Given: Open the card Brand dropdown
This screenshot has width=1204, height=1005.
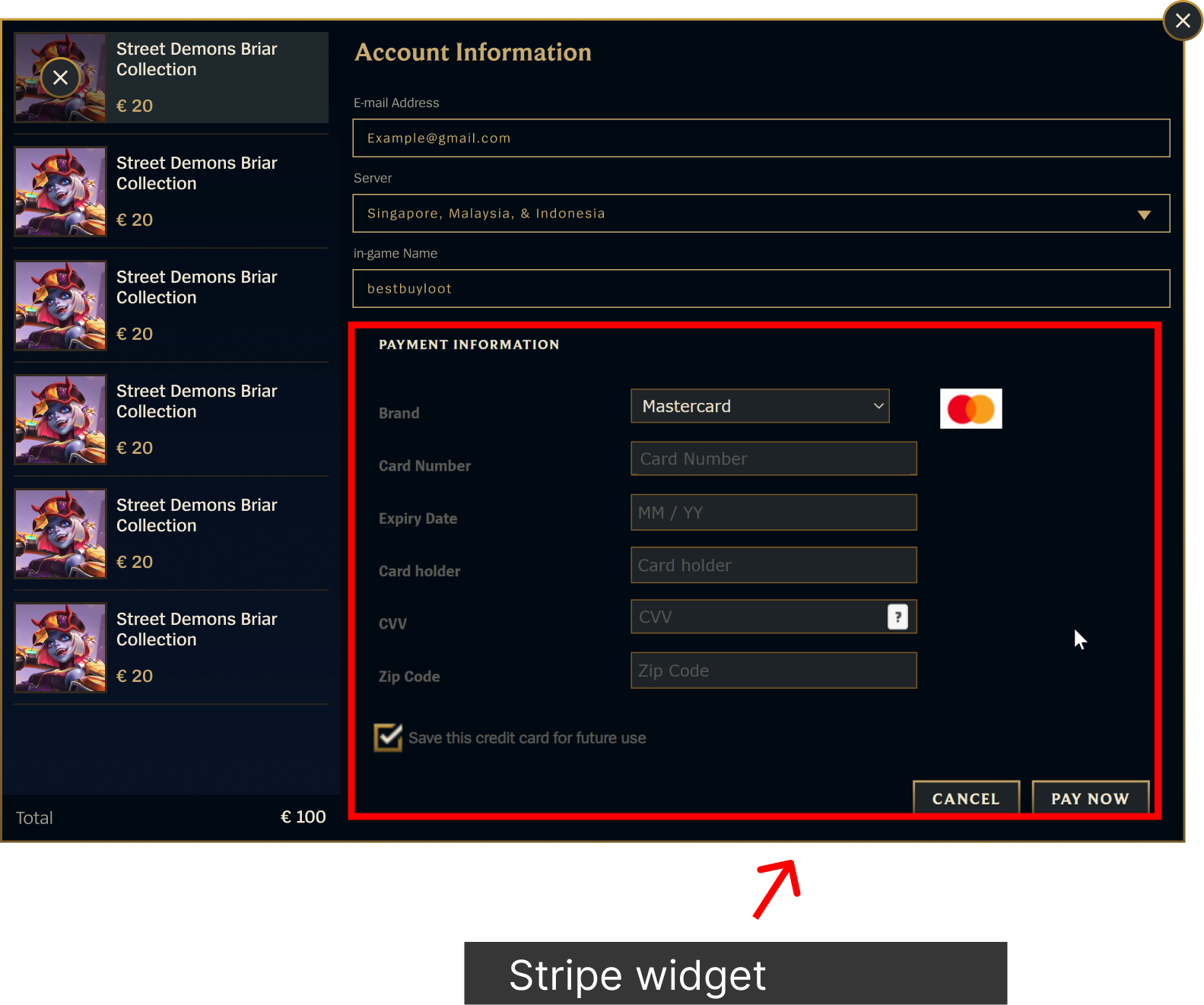Looking at the screenshot, I should coord(760,406).
